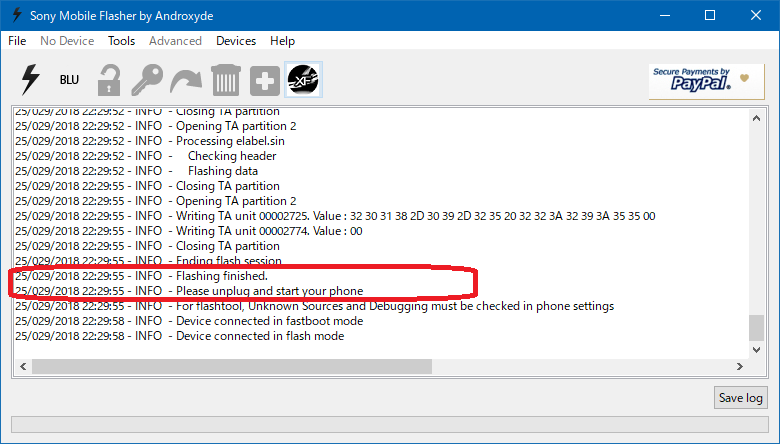Click 'Processing elabel.sin' log line

[x=150, y=141]
